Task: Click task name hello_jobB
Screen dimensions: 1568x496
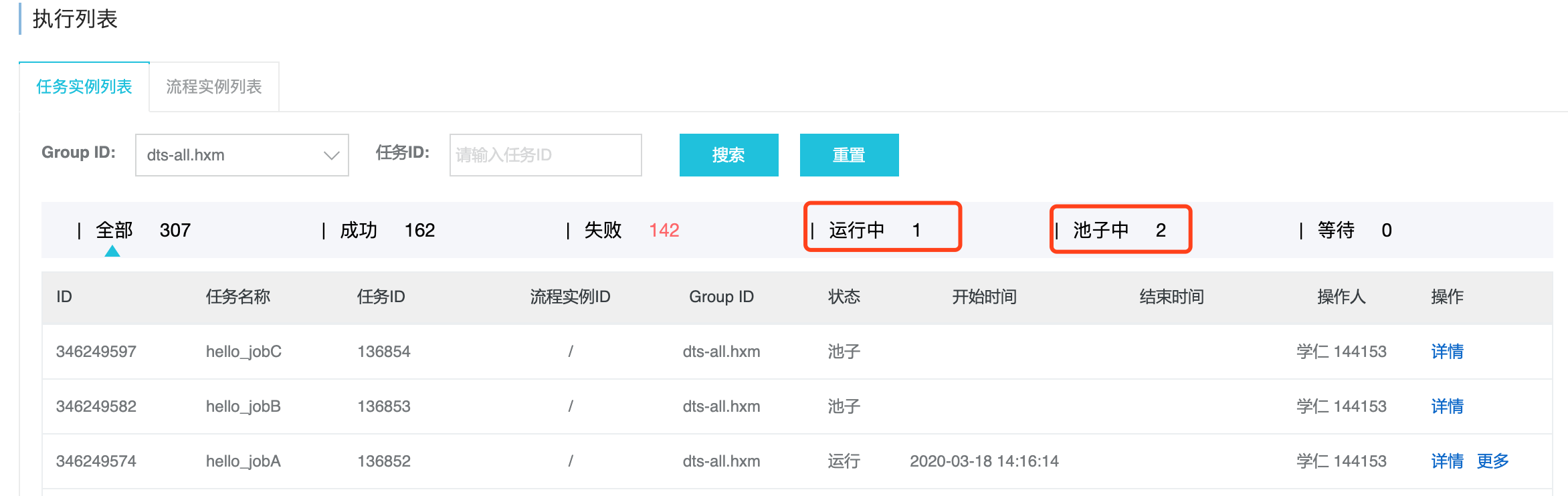Action: point(243,406)
